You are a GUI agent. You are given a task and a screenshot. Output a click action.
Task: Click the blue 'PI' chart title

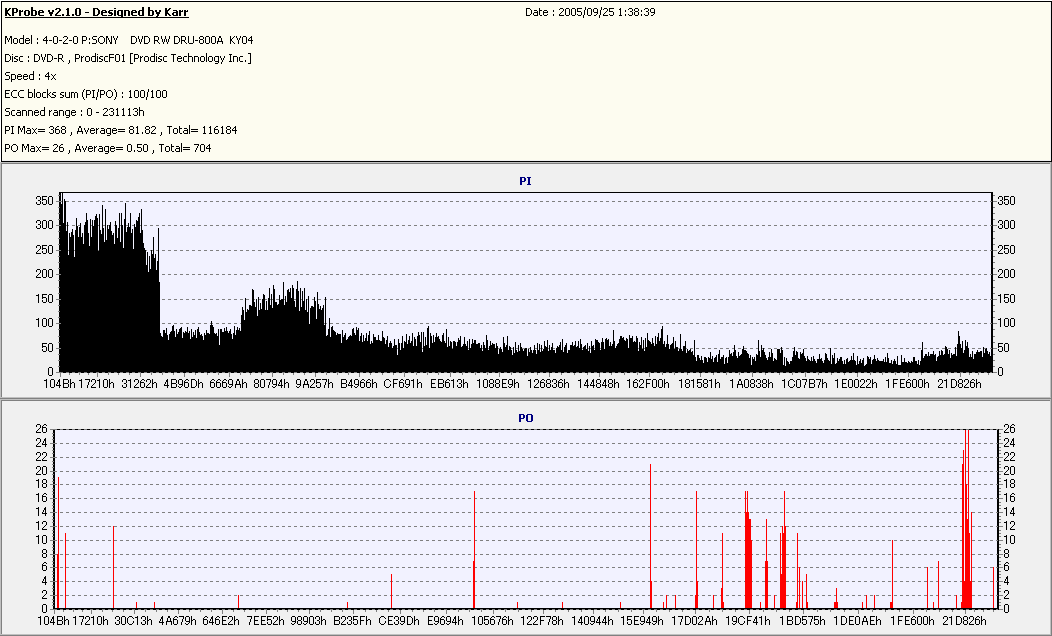525,181
